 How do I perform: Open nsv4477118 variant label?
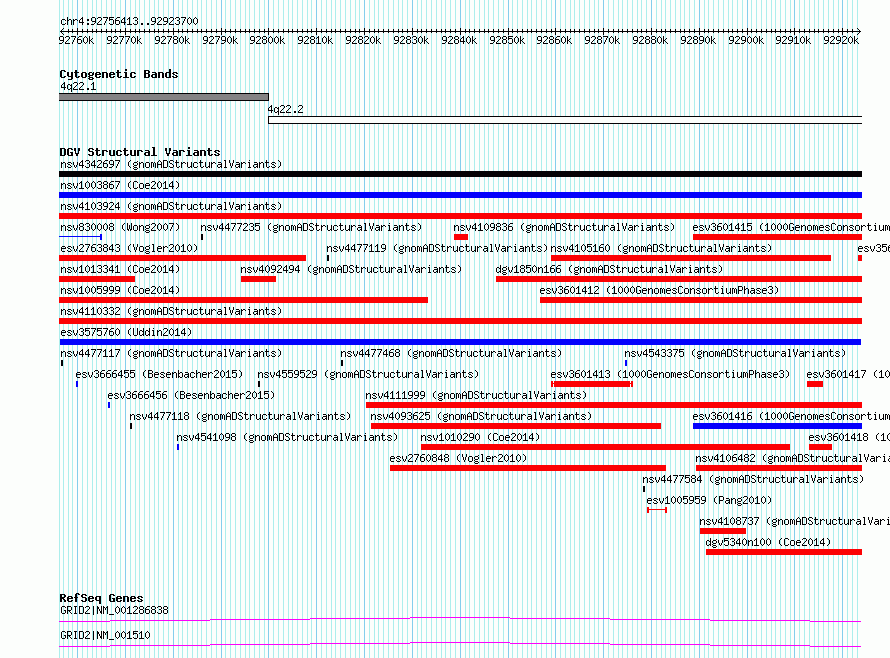(x=240, y=416)
